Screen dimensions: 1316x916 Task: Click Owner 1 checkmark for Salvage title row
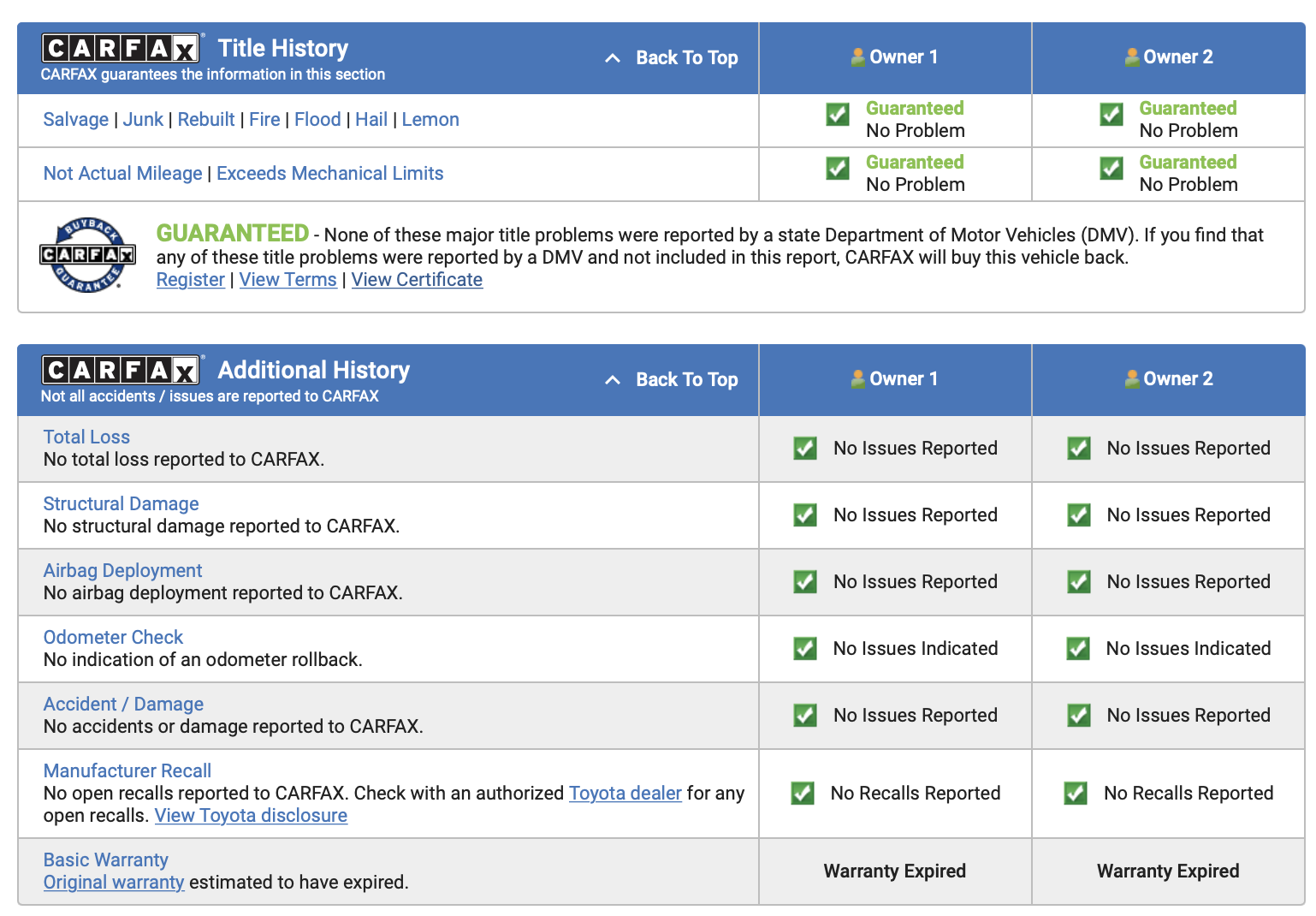point(838,115)
